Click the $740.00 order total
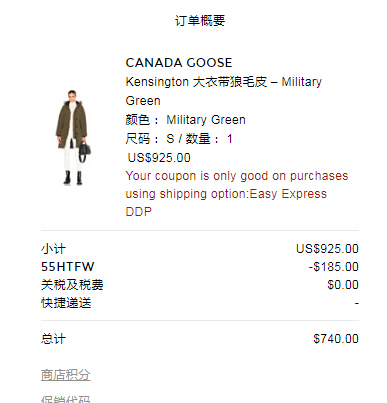This screenshot has width=387, height=403. (x=336, y=339)
